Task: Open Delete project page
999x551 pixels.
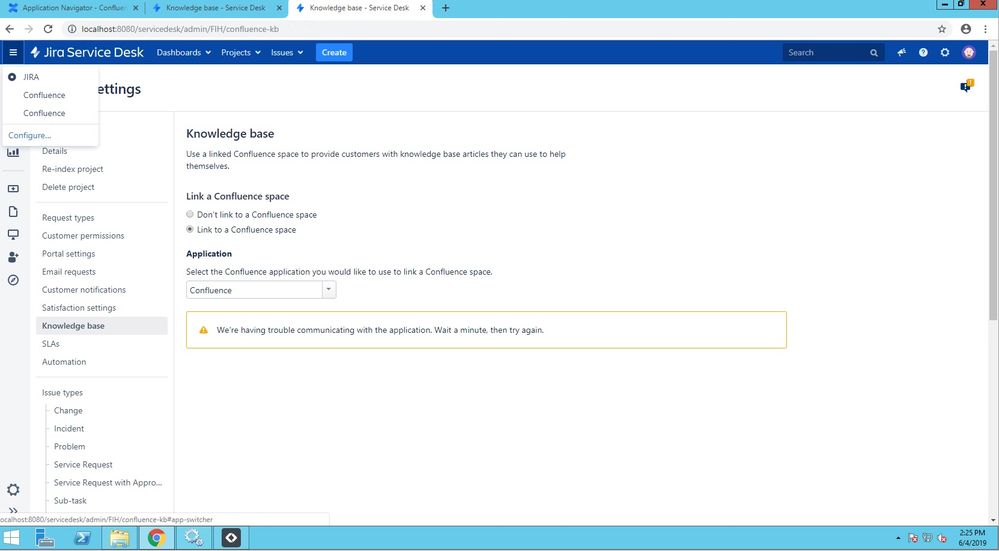Action: [x=68, y=187]
